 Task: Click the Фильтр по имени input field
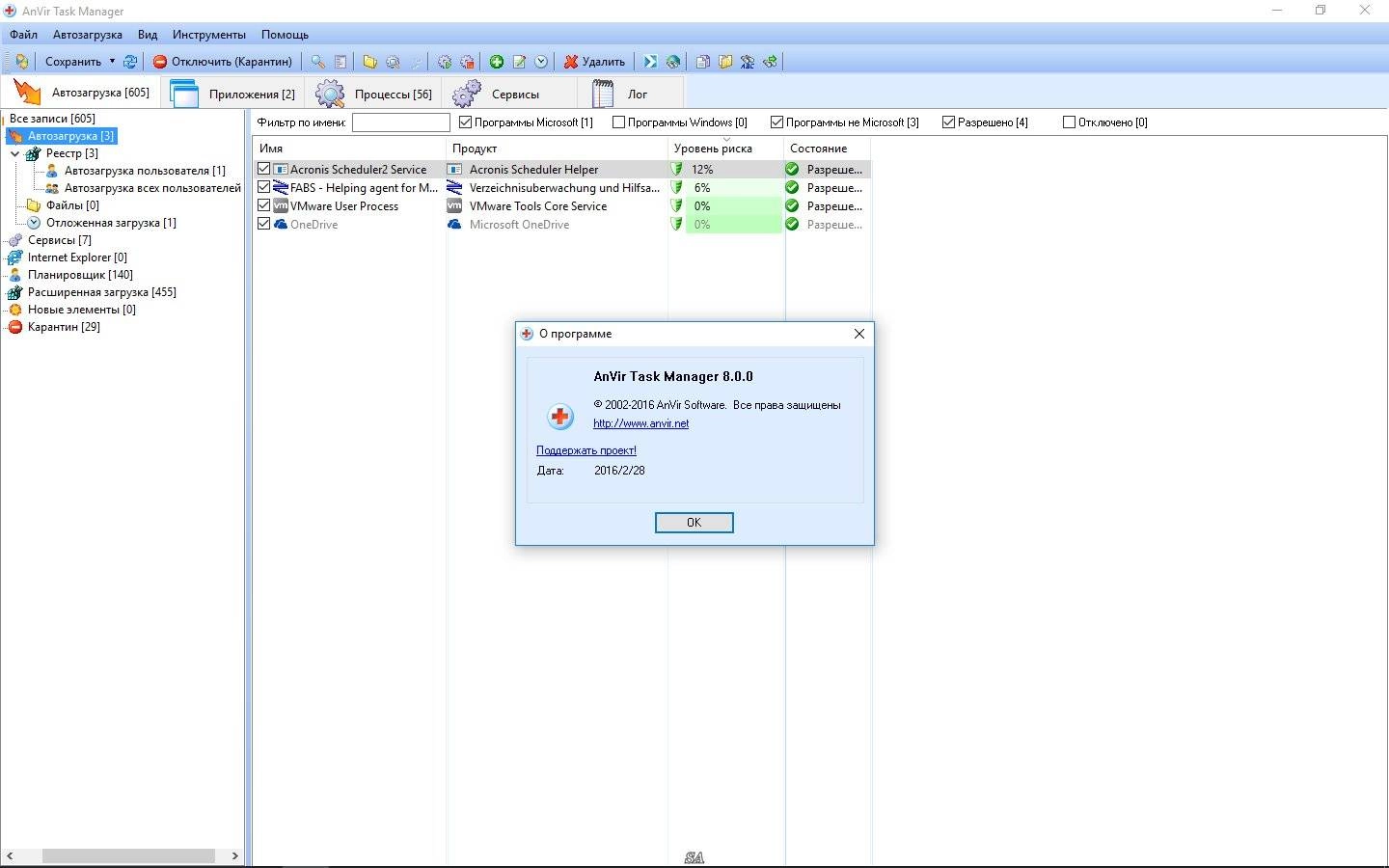pyautogui.click(x=401, y=122)
